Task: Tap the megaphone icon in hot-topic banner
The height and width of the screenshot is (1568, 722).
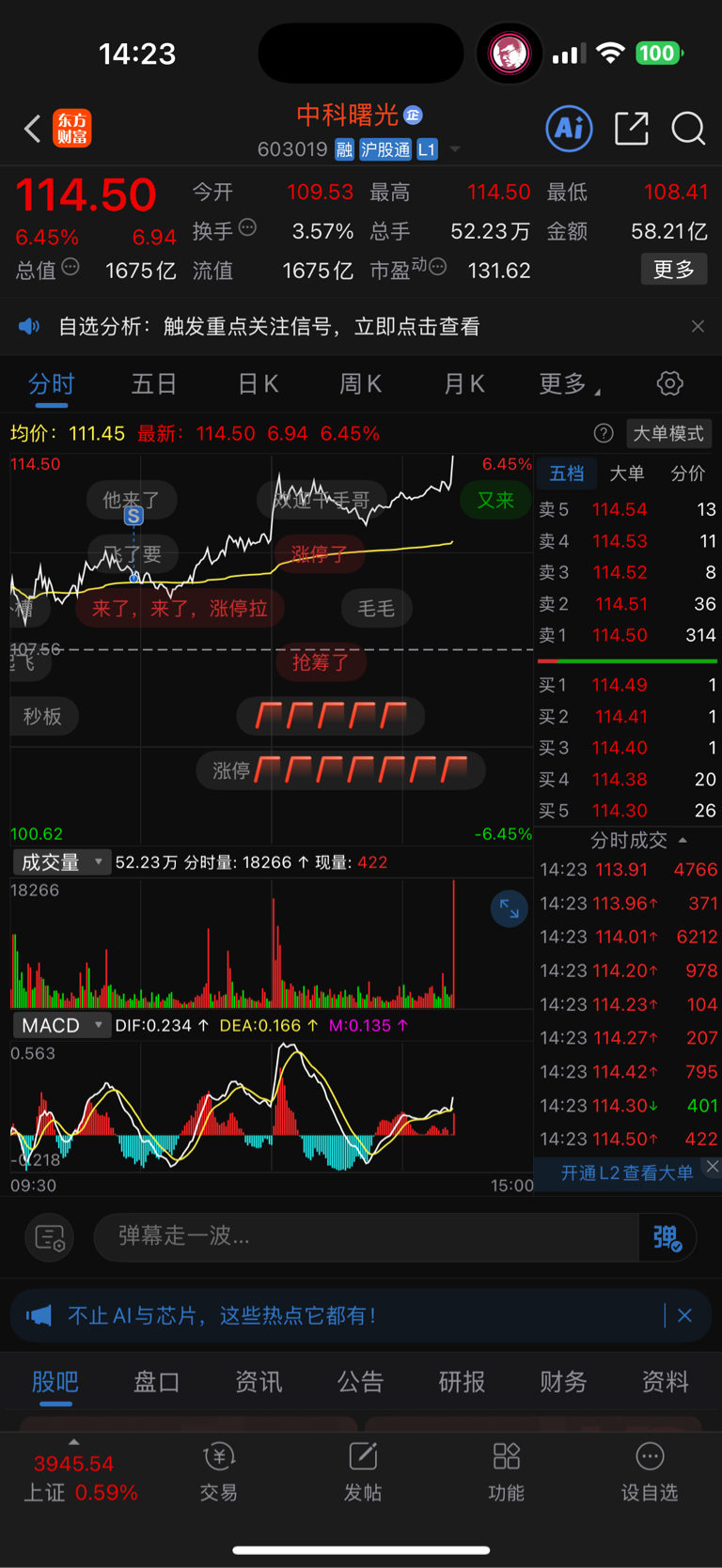Action: click(x=39, y=1315)
